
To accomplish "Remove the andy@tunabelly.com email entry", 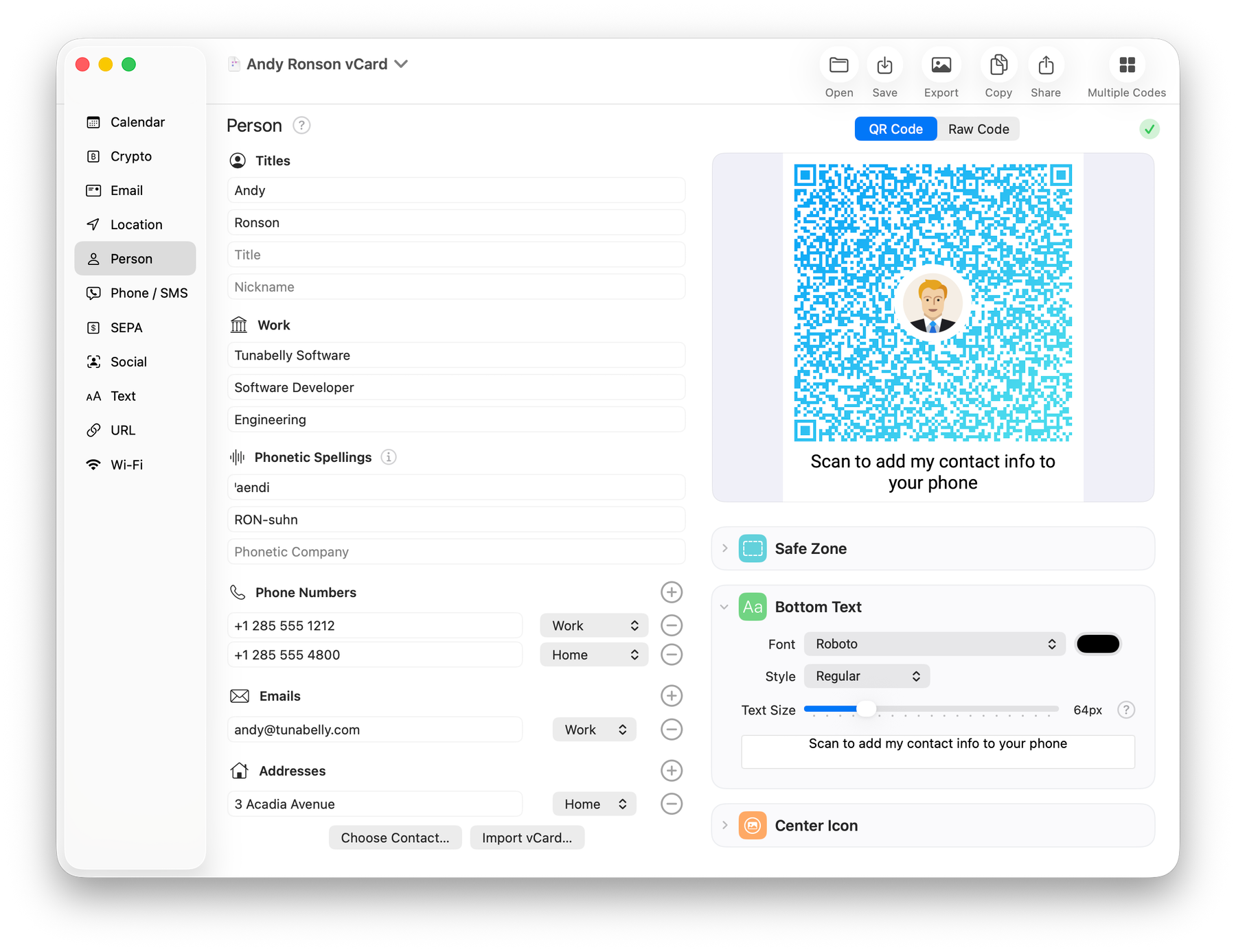I will (x=671, y=730).
